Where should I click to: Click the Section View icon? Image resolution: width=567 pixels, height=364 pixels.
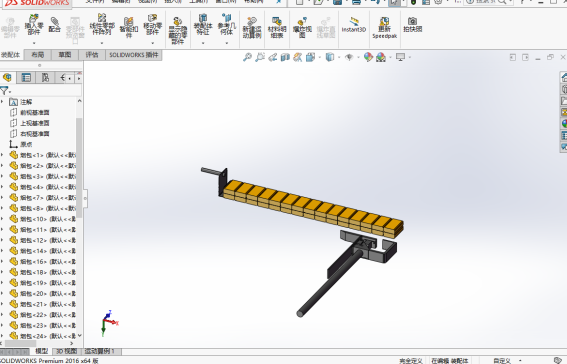[x=285, y=57]
